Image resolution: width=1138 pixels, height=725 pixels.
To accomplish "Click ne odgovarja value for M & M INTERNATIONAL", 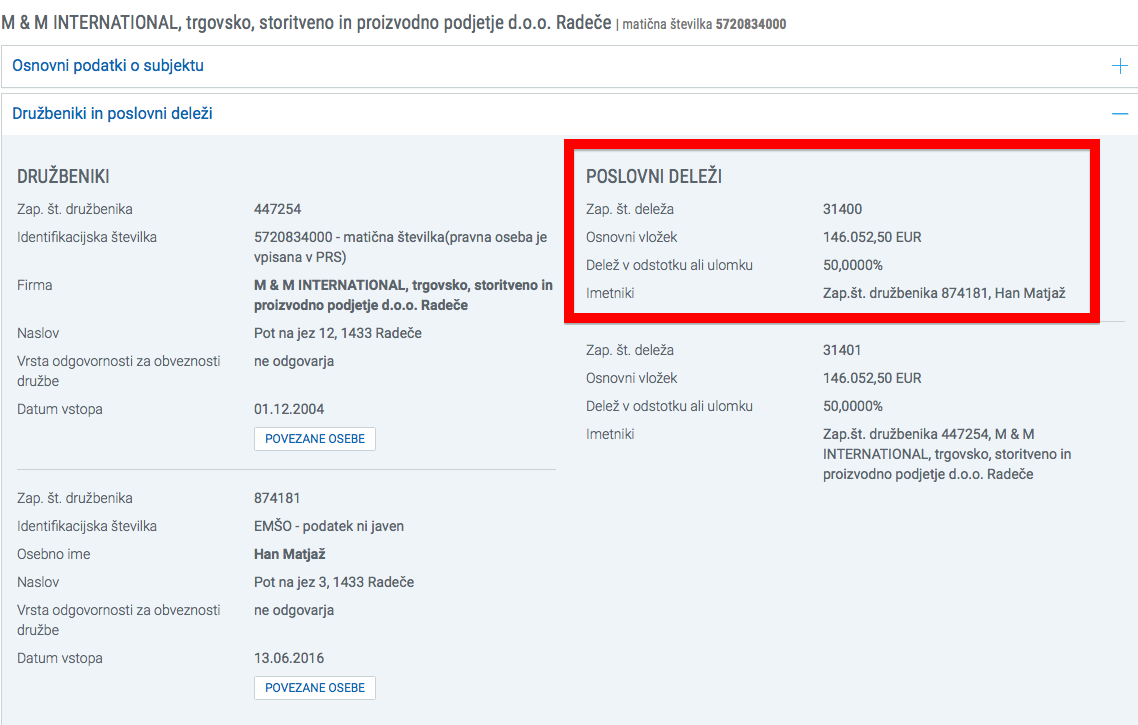I will [294, 361].
